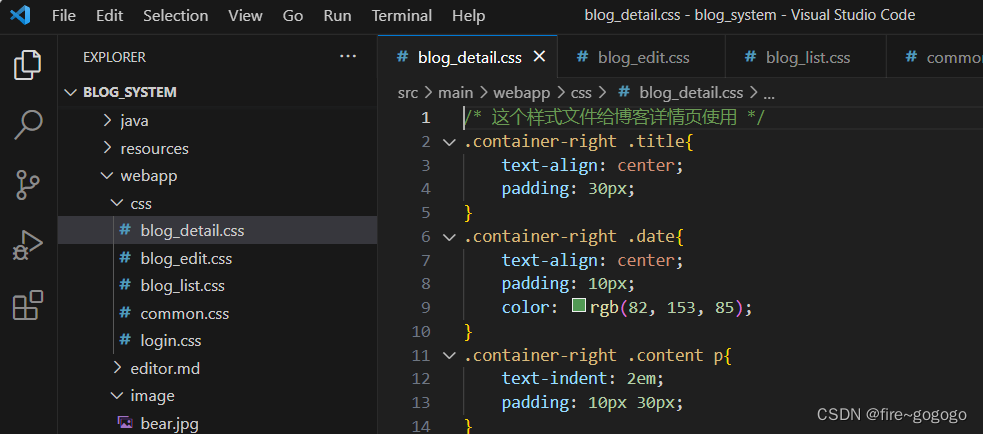Click CSS icon on blog_edit.css tab
The height and width of the screenshot is (434, 983).
[x=582, y=57]
